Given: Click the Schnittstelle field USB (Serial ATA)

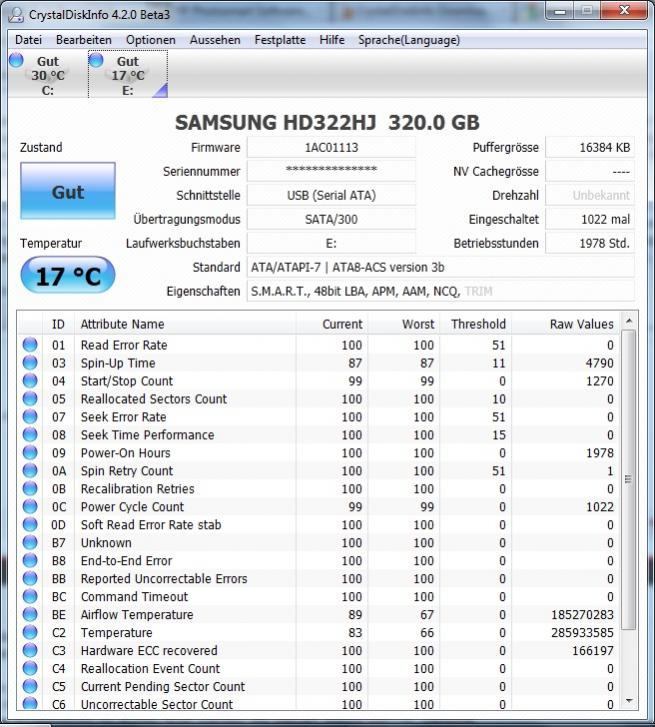Looking at the screenshot, I should point(331,195).
